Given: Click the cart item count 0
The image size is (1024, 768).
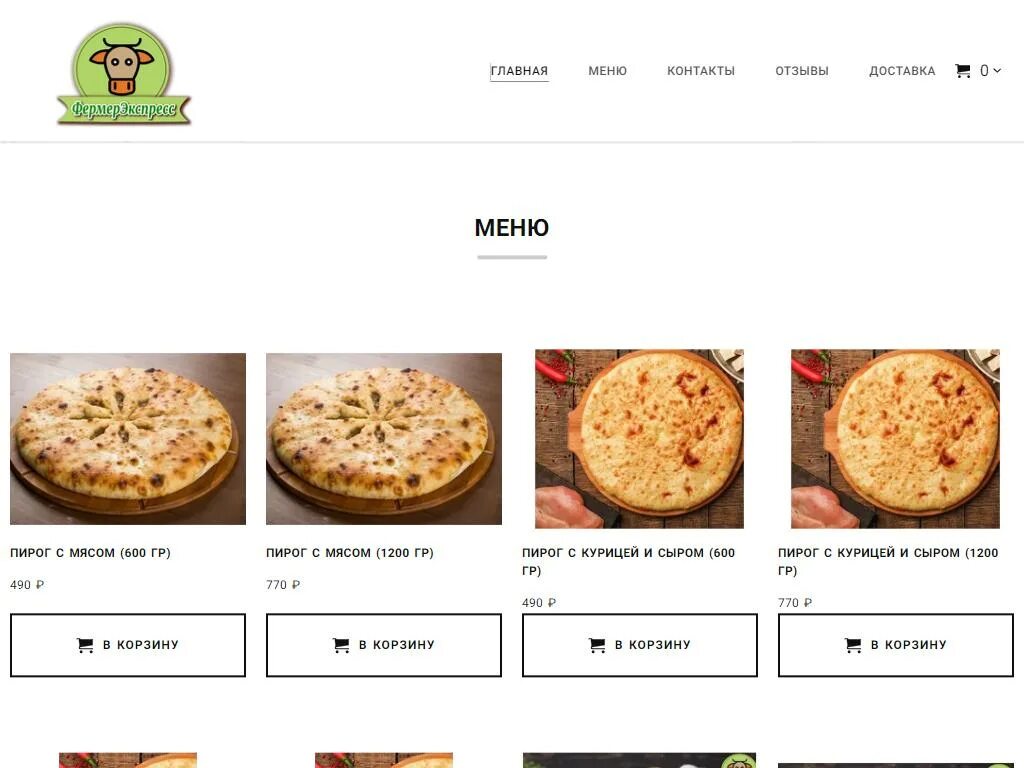Looking at the screenshot, I should [x=984, y=71].
